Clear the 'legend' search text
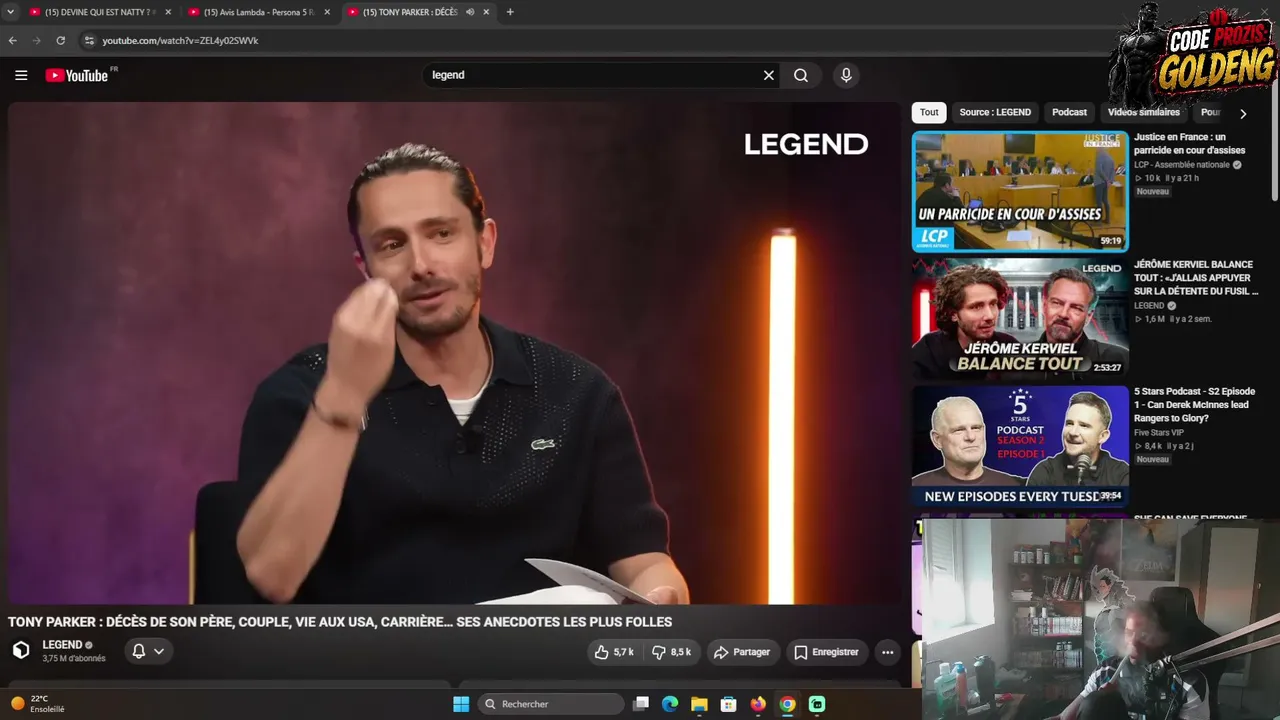 point(769,75)
